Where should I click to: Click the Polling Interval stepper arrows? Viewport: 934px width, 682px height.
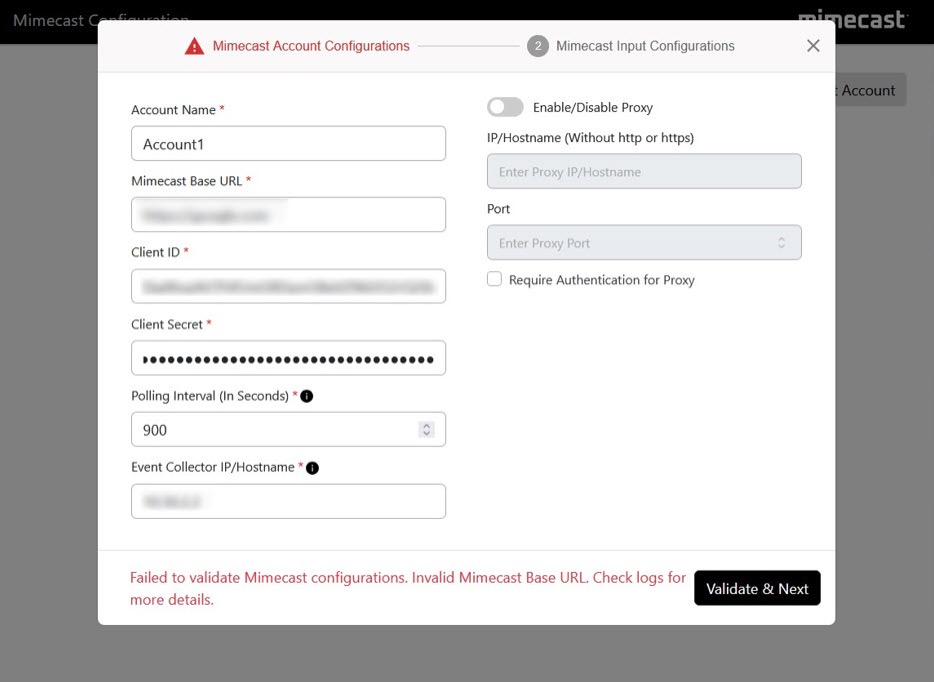click(426, 430)
